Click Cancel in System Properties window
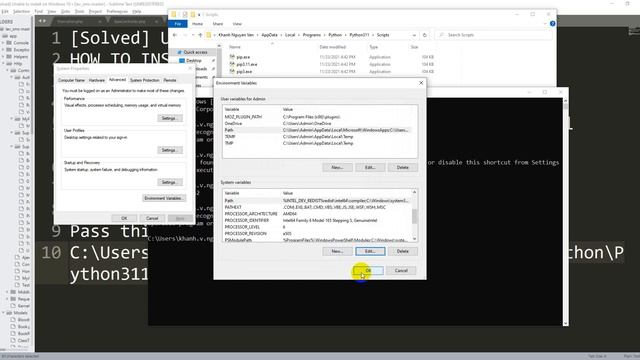 tap(152, 218)
